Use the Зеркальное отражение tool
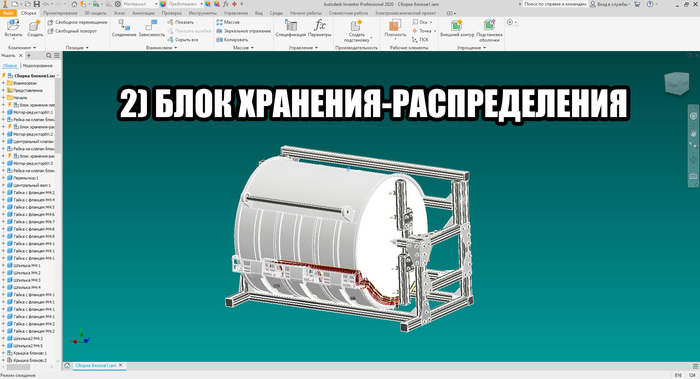This screenshot has height=379, width=700. 243,31
